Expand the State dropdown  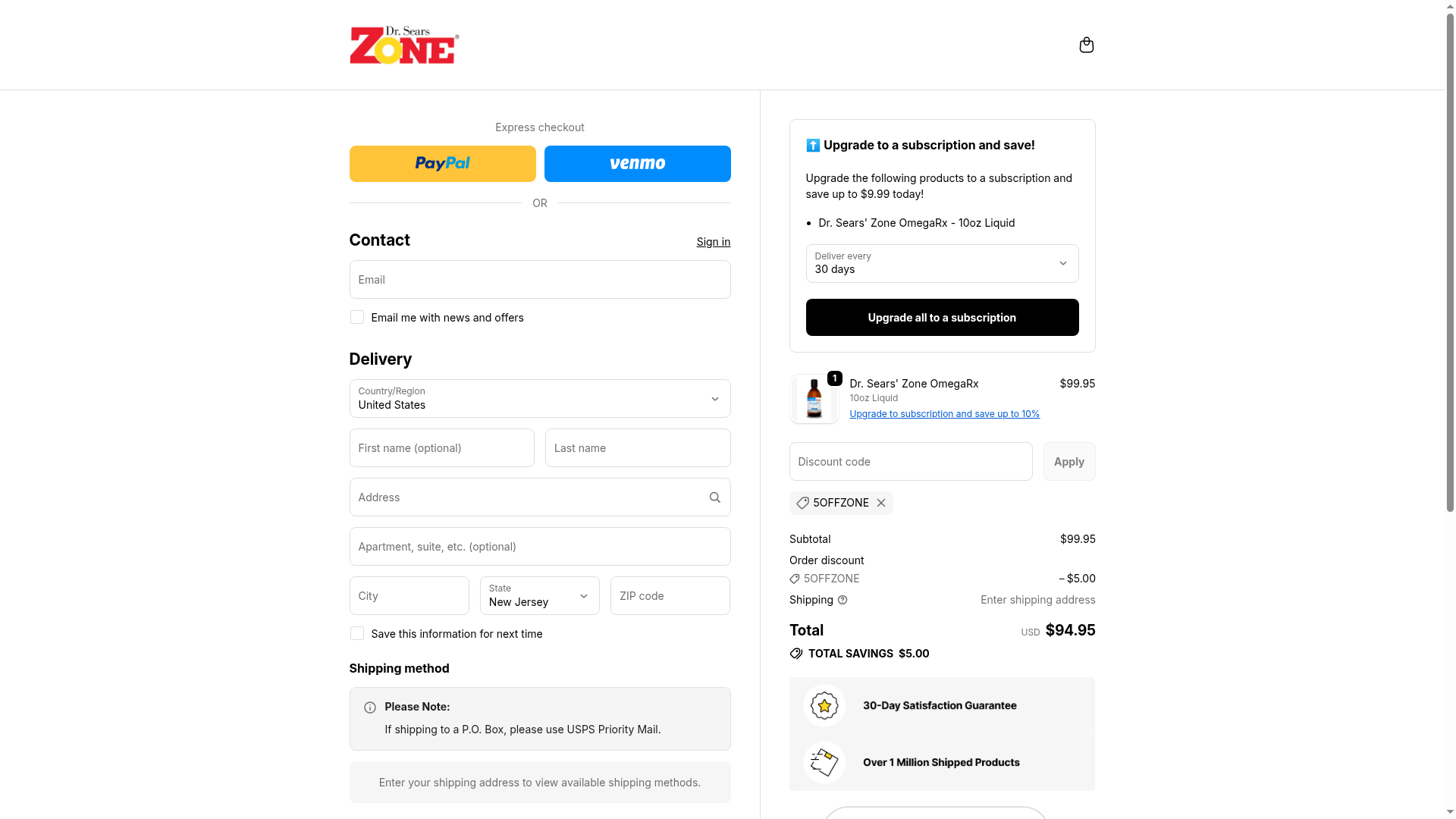coord(539,596)
